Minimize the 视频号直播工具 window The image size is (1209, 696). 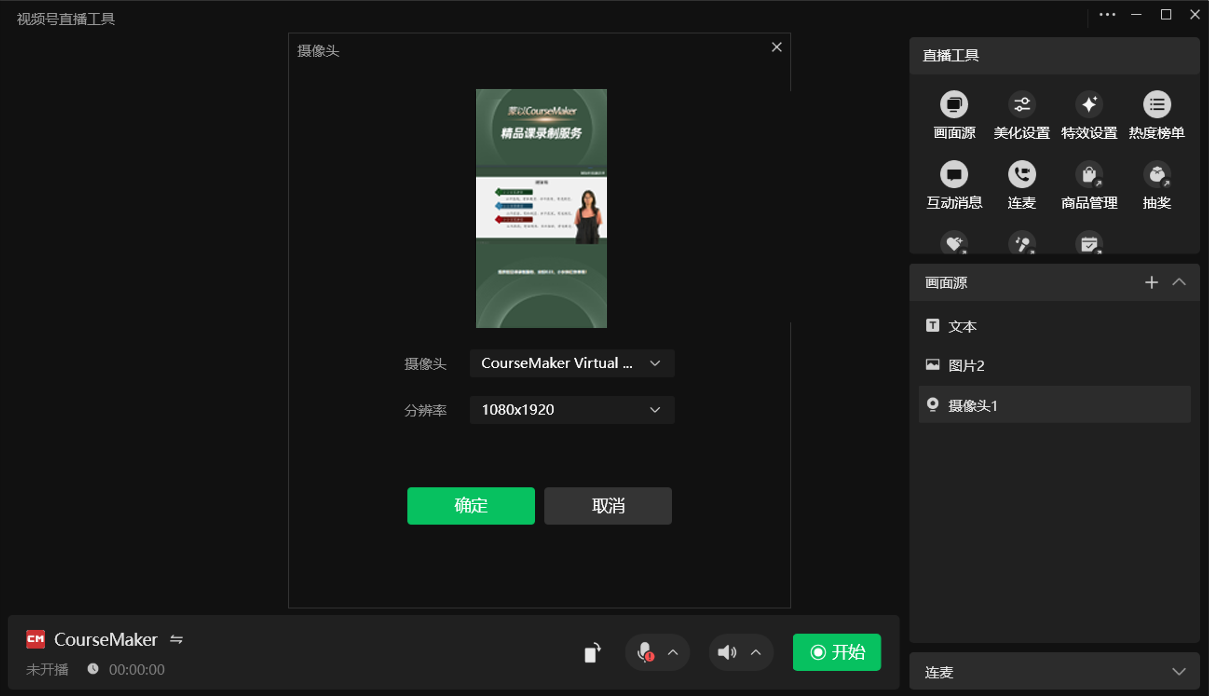click(1137, 14)
